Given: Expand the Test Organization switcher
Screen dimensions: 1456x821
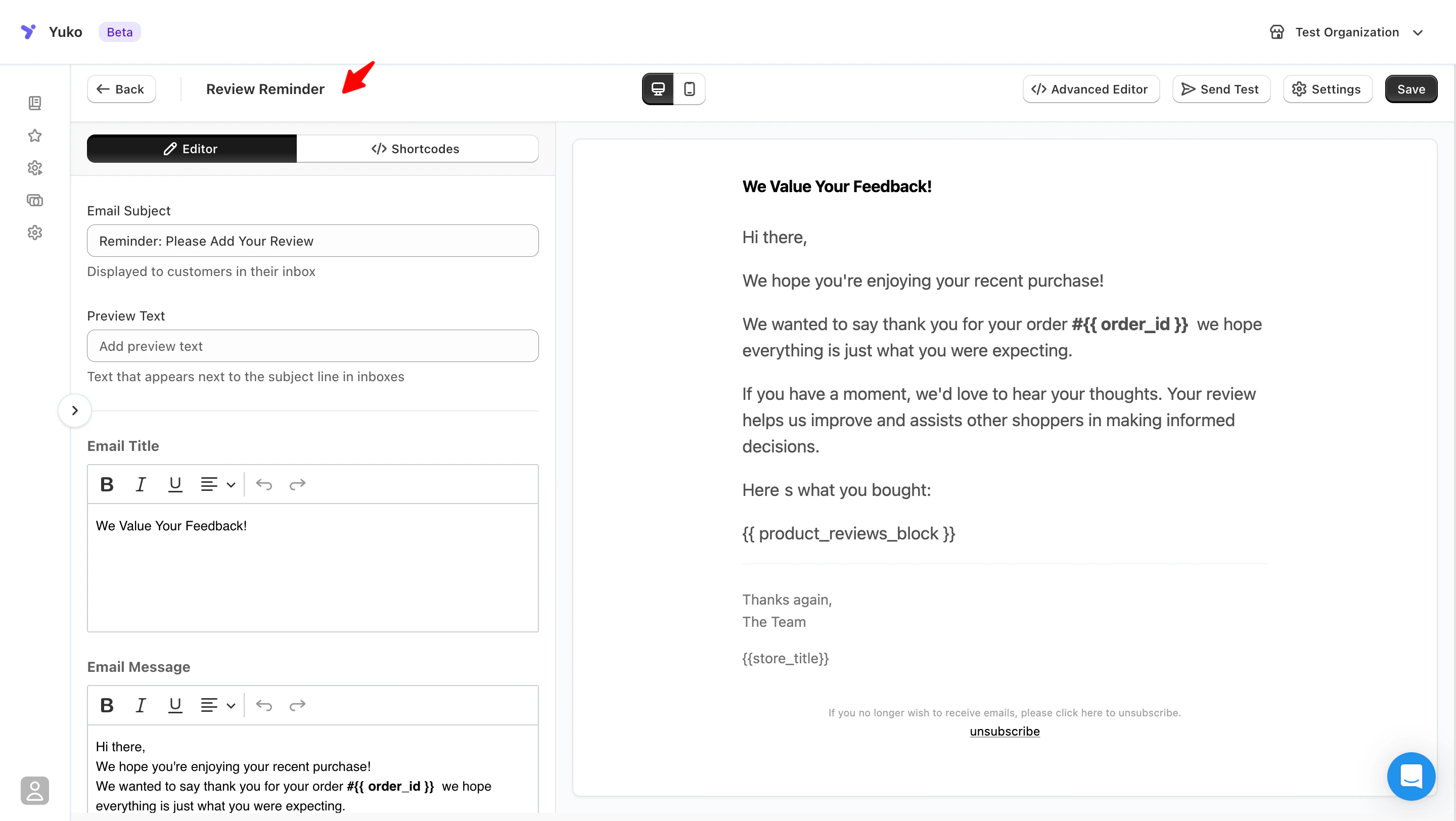Looking at the screenshot, I should tap(1347, 32).
